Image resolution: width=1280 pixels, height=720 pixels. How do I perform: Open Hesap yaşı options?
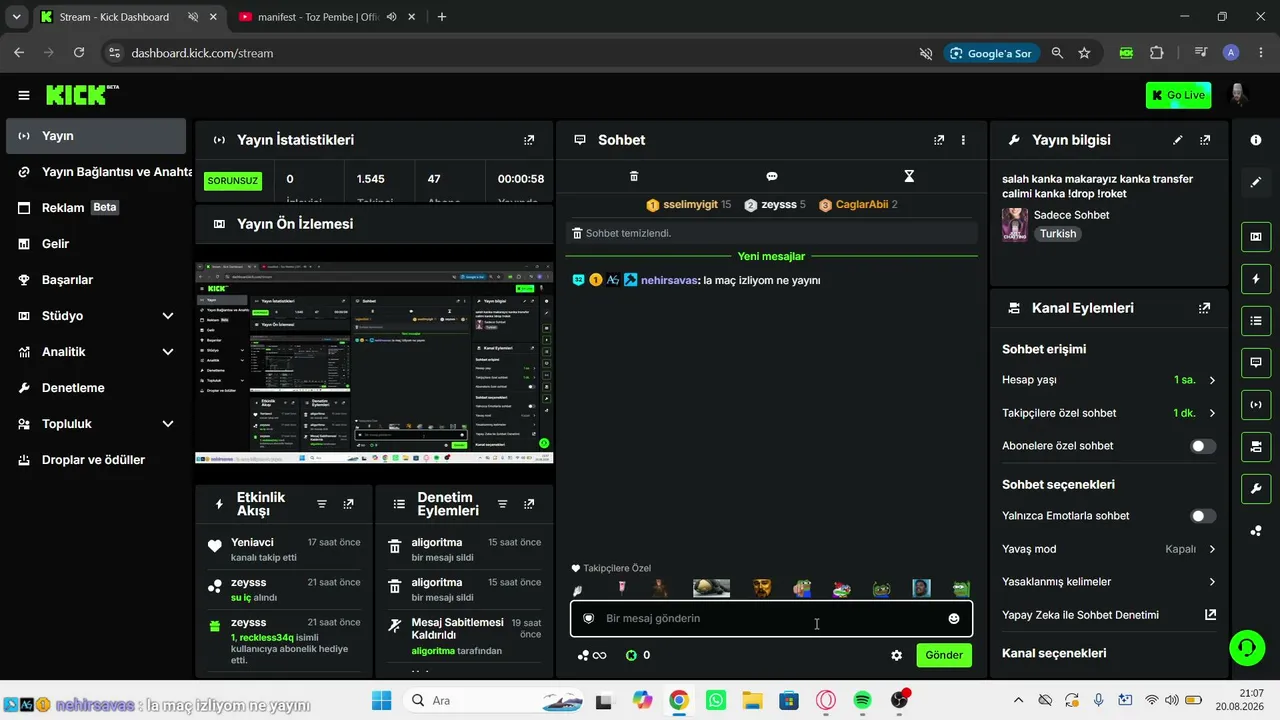point(1109,380)
